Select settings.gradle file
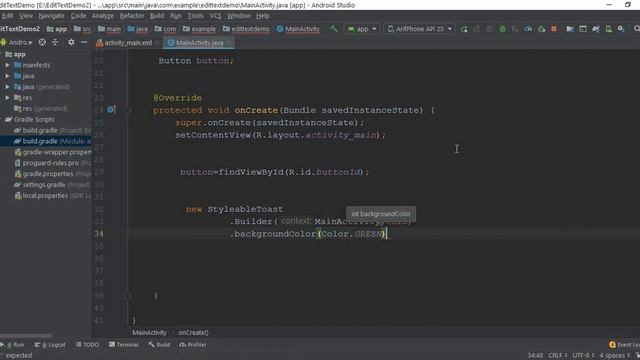640x360 pixels. (x=51, y=185)
